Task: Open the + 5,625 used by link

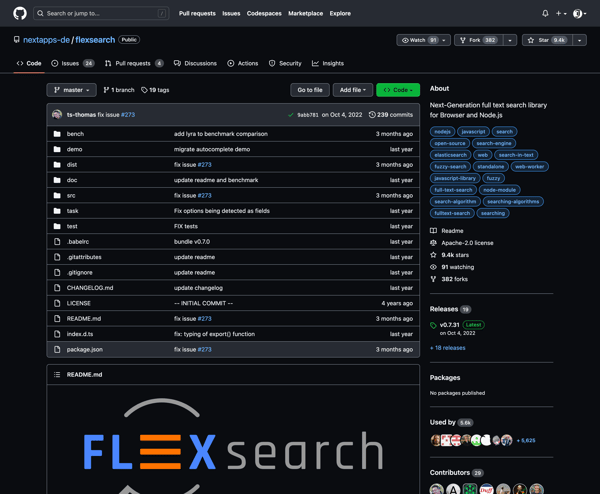Action: pyautogui.click(x=526, y=440)
